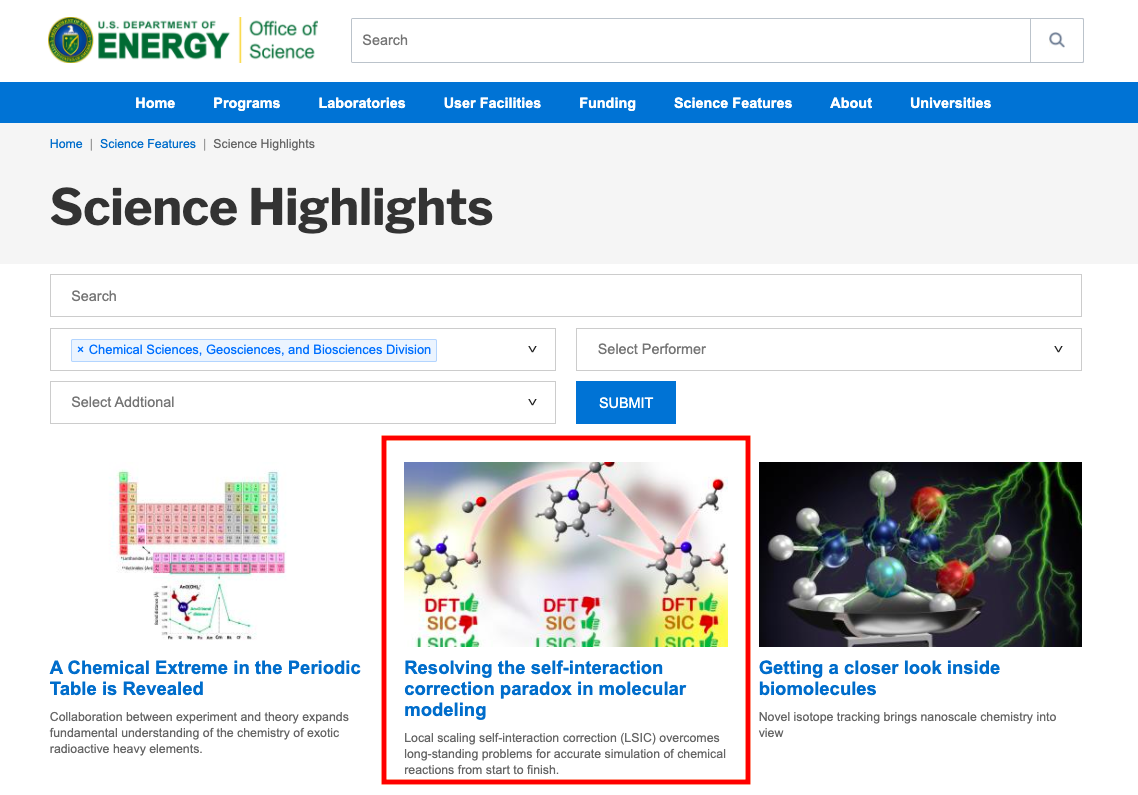This screenshot has width=1138, height=795.
Task: Open the Select Addtional dropdown
Action: [303, 402]
